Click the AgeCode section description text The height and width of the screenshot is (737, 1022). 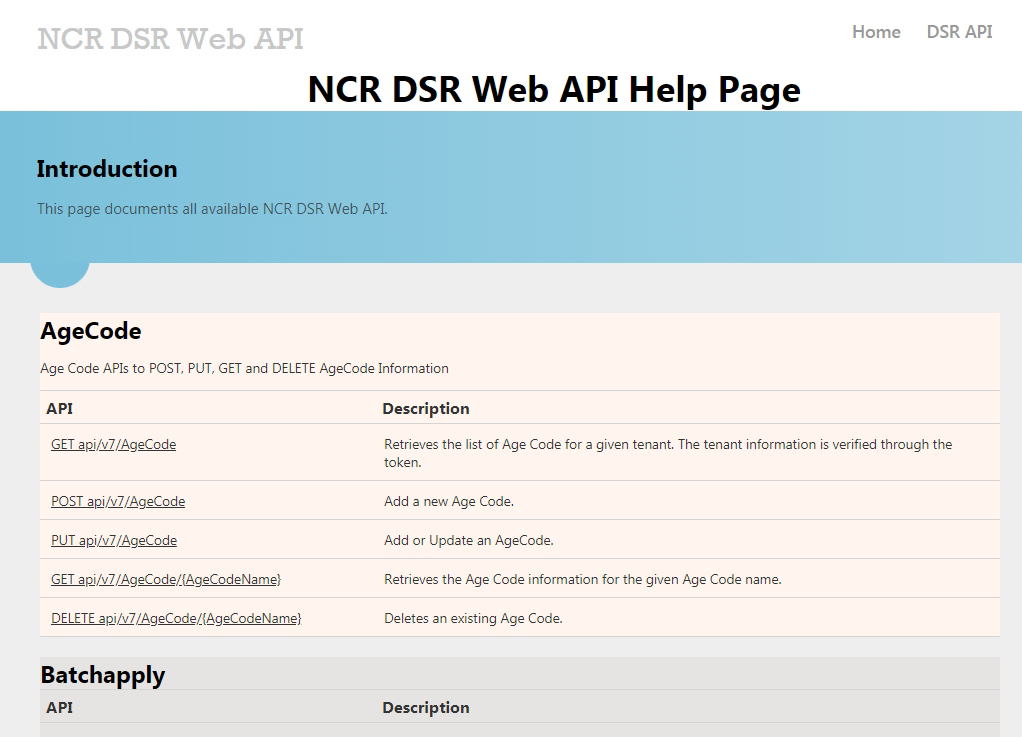244,368
